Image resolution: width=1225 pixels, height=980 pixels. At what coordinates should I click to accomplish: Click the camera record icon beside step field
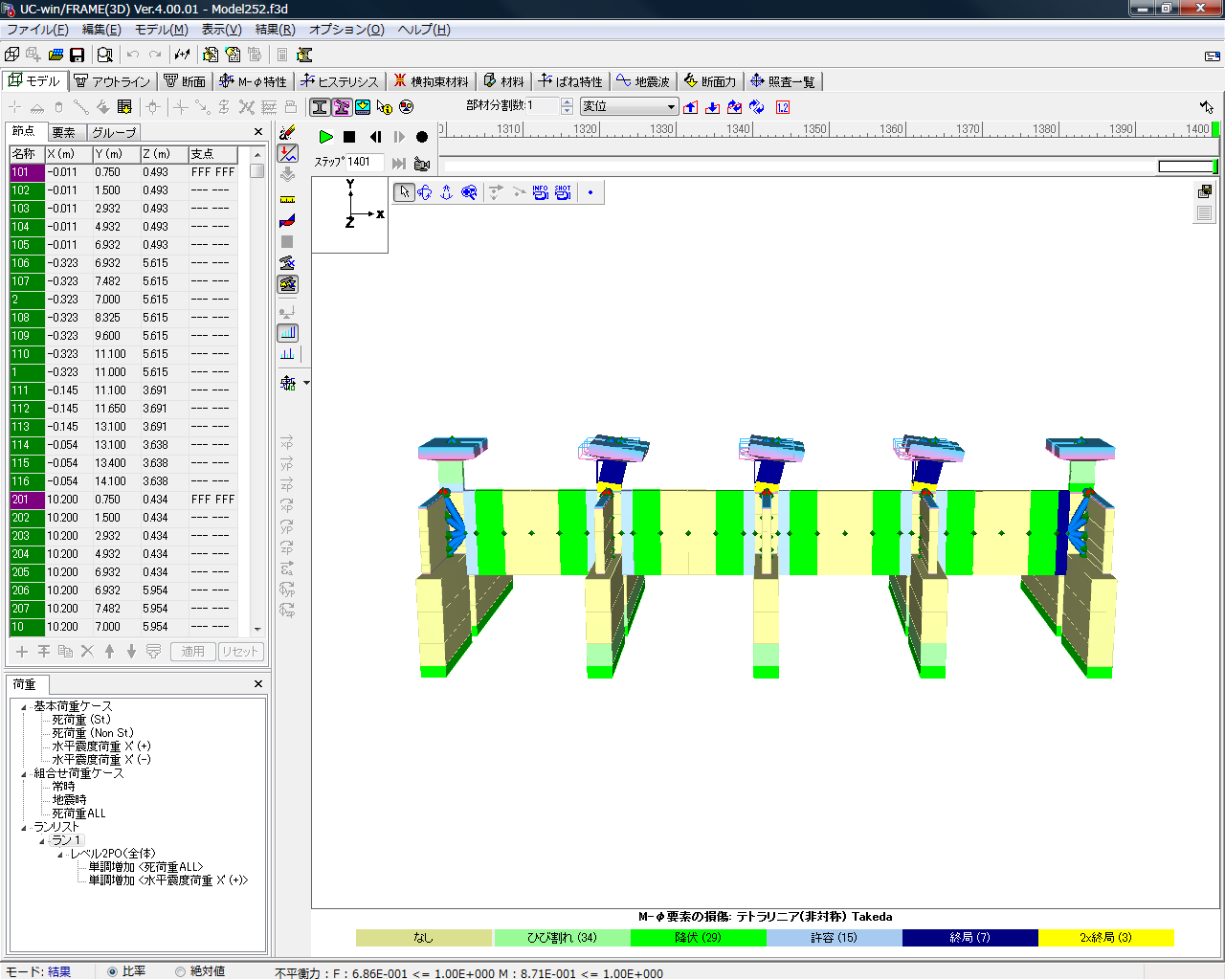click(422, 164)
